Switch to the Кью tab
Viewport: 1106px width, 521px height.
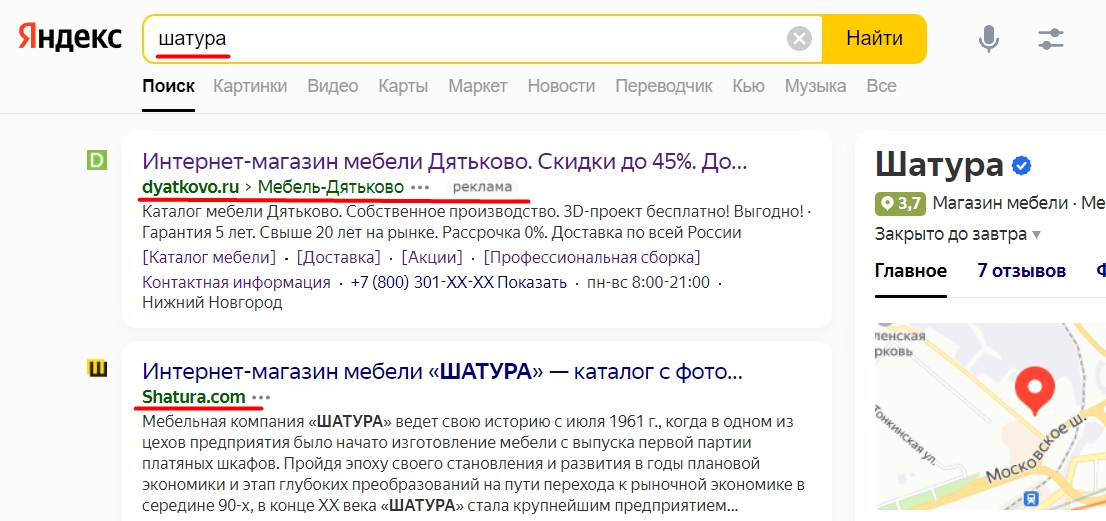coord(748,86)
